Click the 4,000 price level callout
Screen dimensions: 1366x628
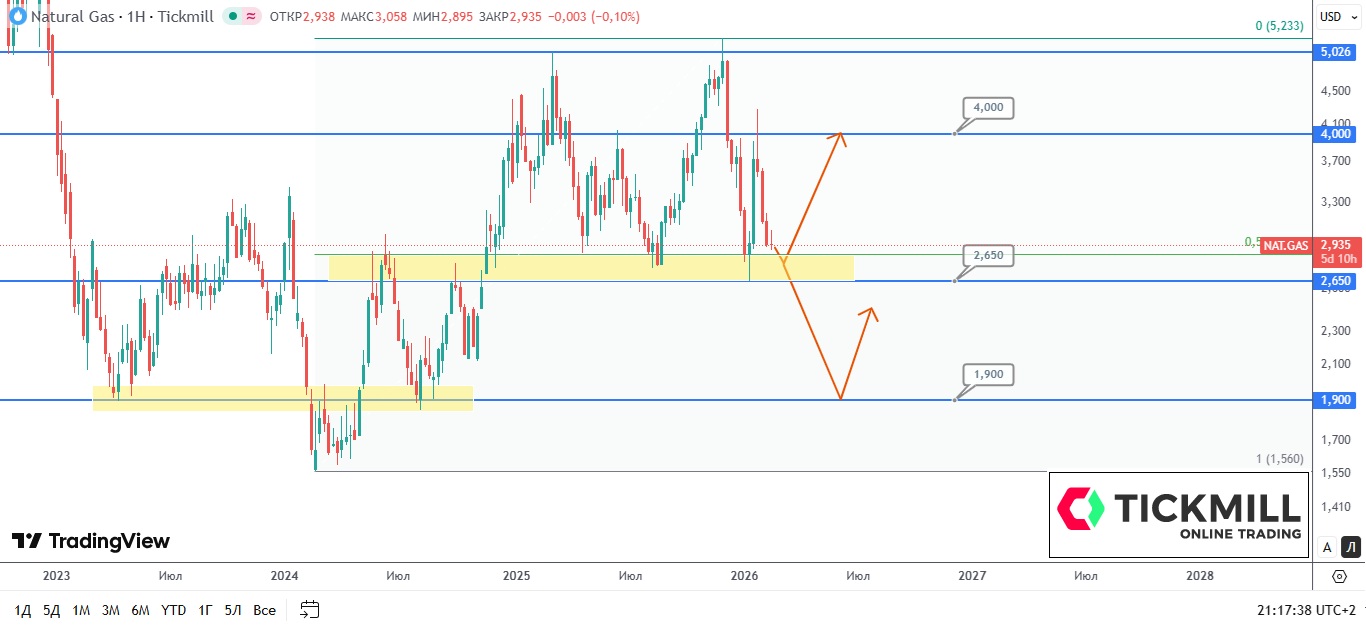pyautogui.click(x=989, y=108)
